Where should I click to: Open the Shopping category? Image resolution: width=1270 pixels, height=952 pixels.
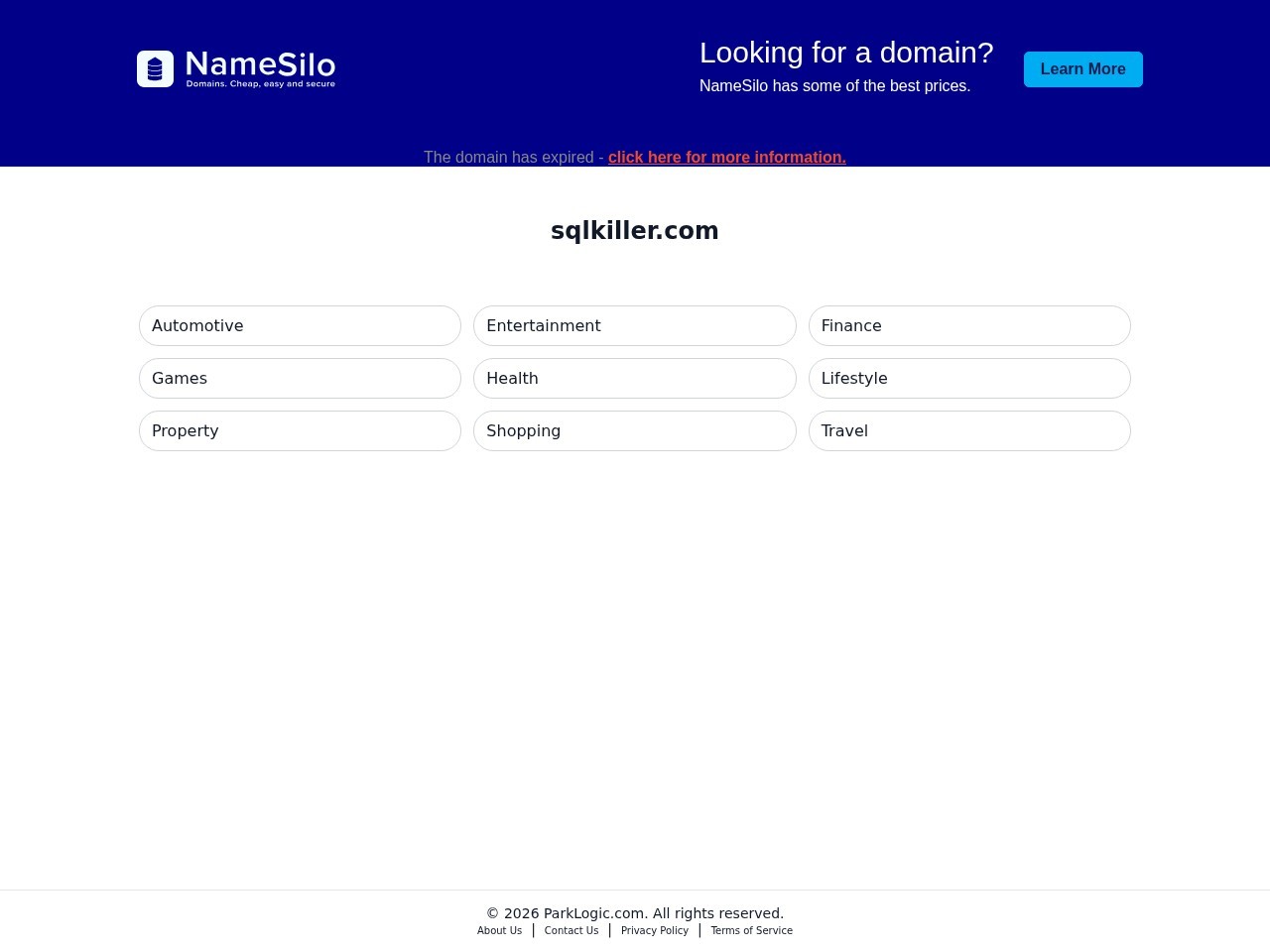(634, 430)
